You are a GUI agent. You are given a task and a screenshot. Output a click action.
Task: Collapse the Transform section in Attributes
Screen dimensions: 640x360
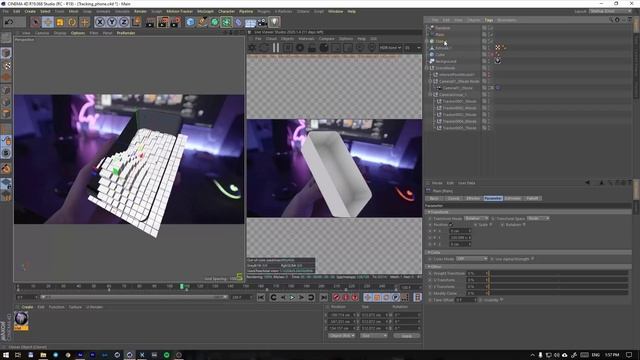point(429,212)
